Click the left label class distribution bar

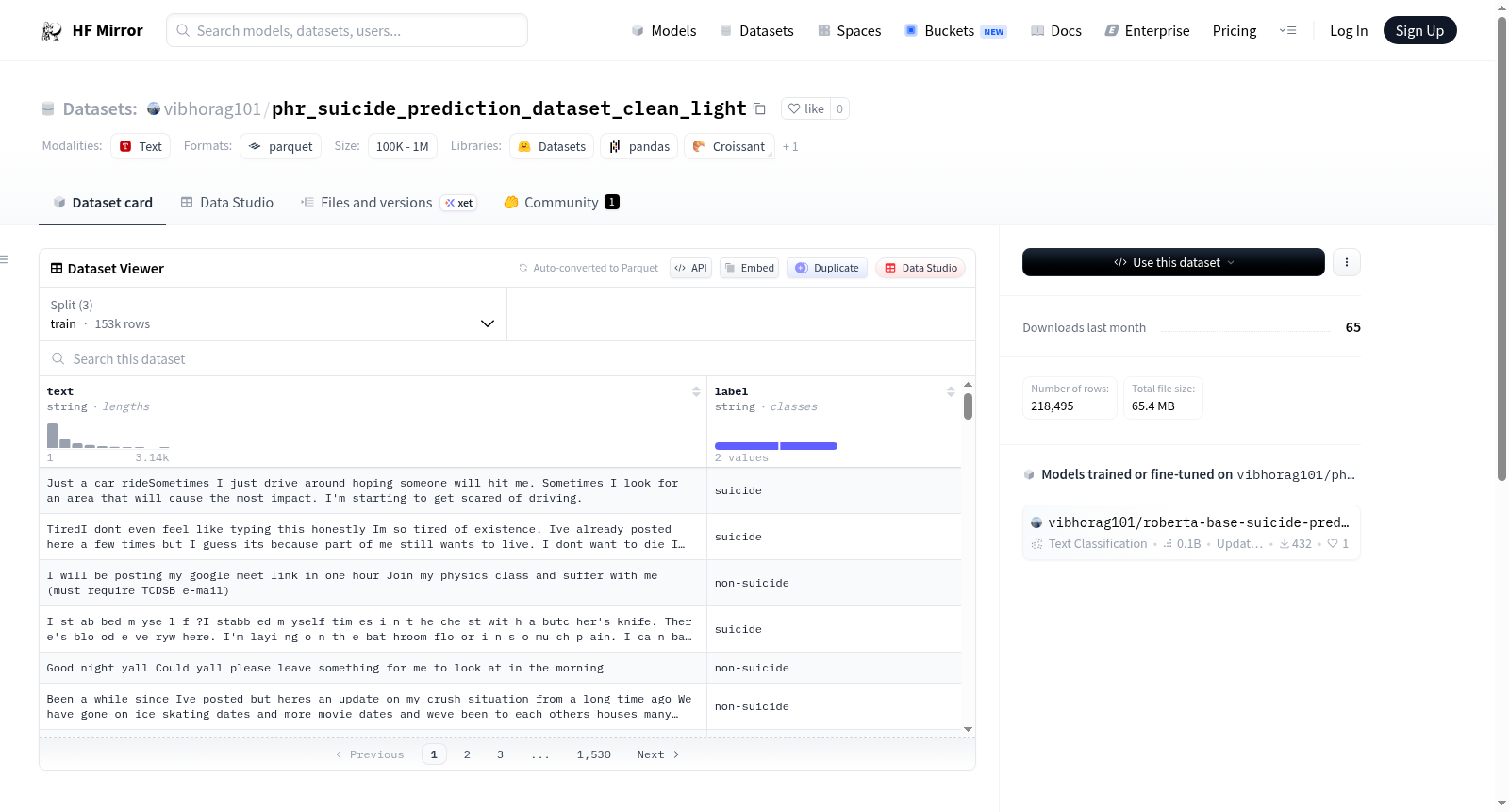pos(746,446)
